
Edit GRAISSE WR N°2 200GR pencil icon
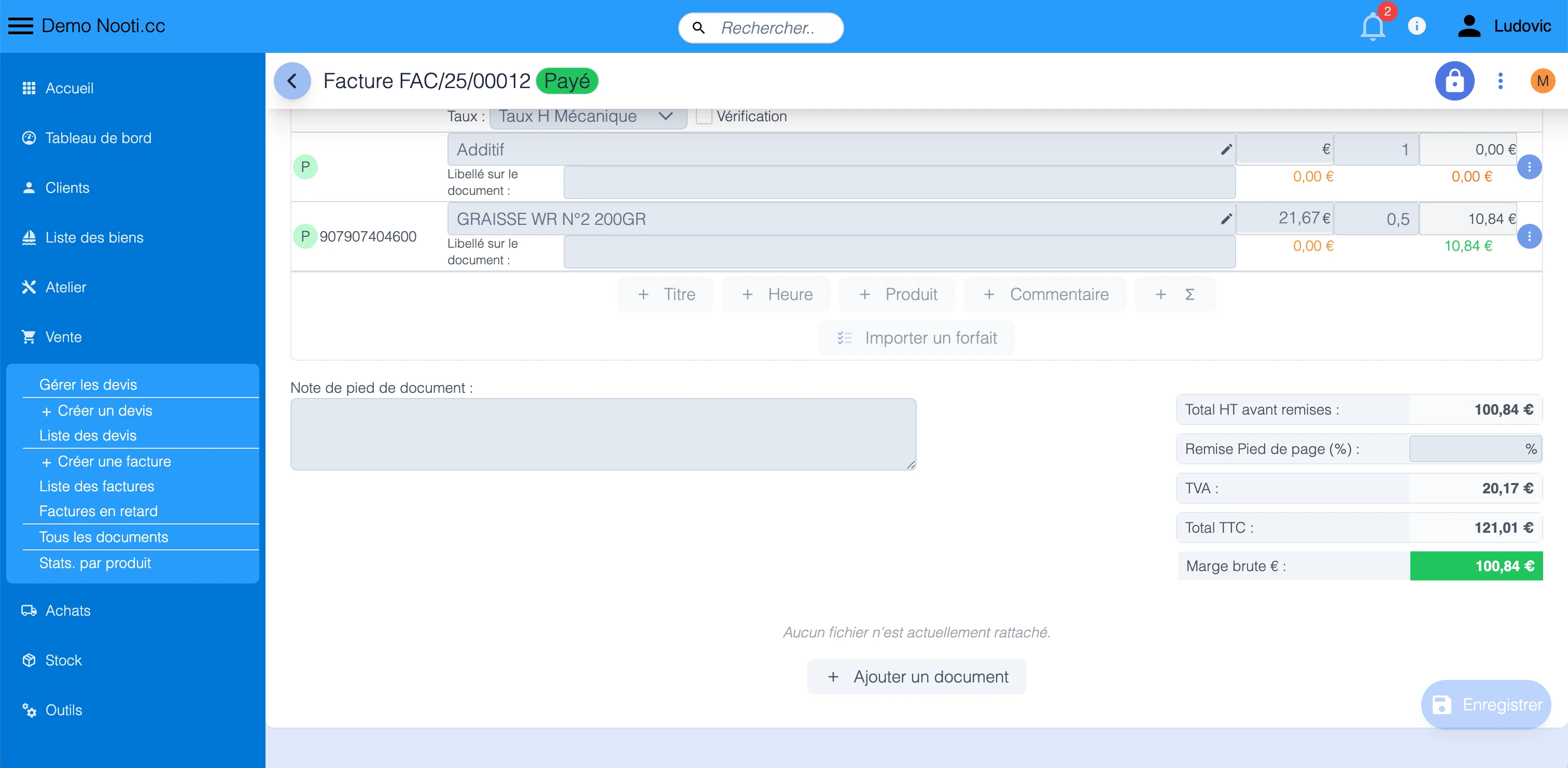1226,219
